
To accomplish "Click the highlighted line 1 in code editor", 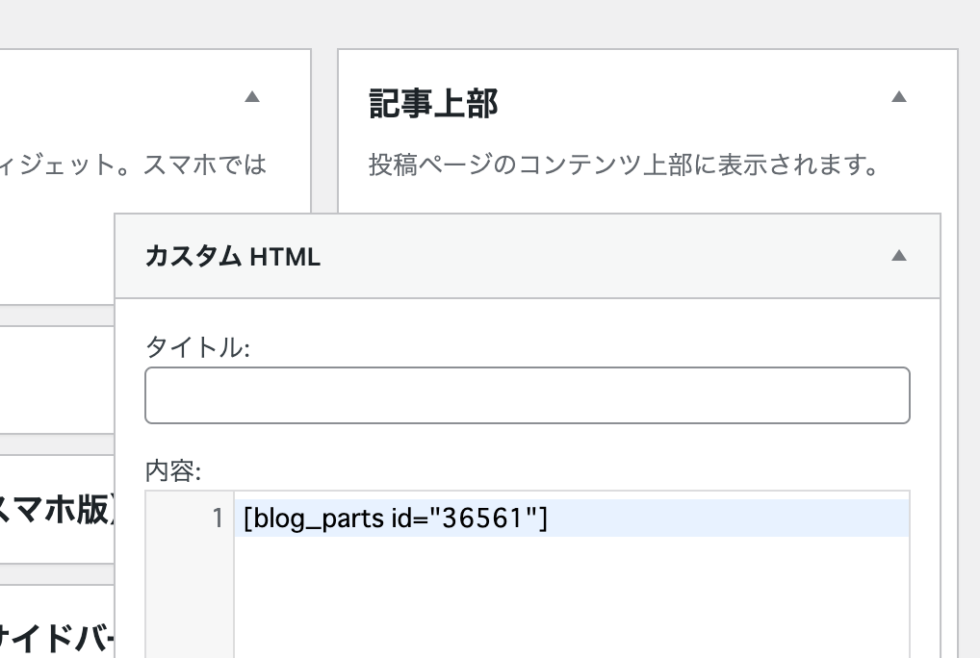I will coord(700,519).
